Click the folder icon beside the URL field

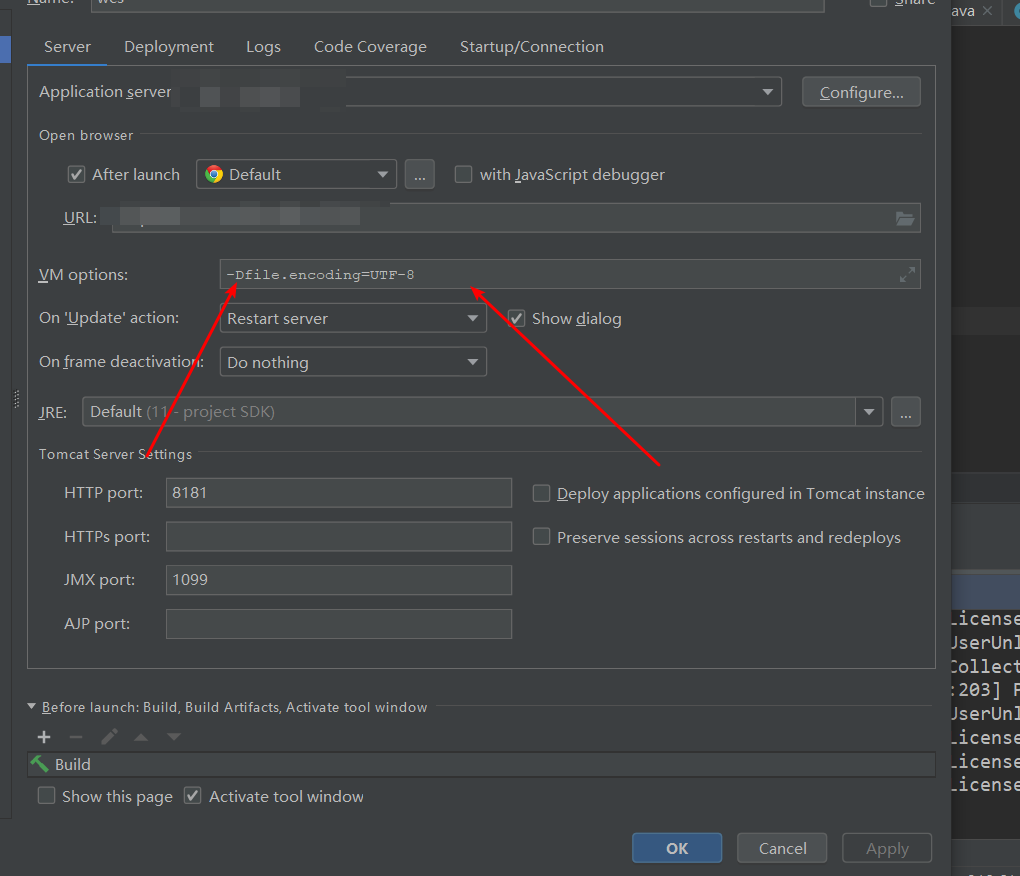[906, 217]
